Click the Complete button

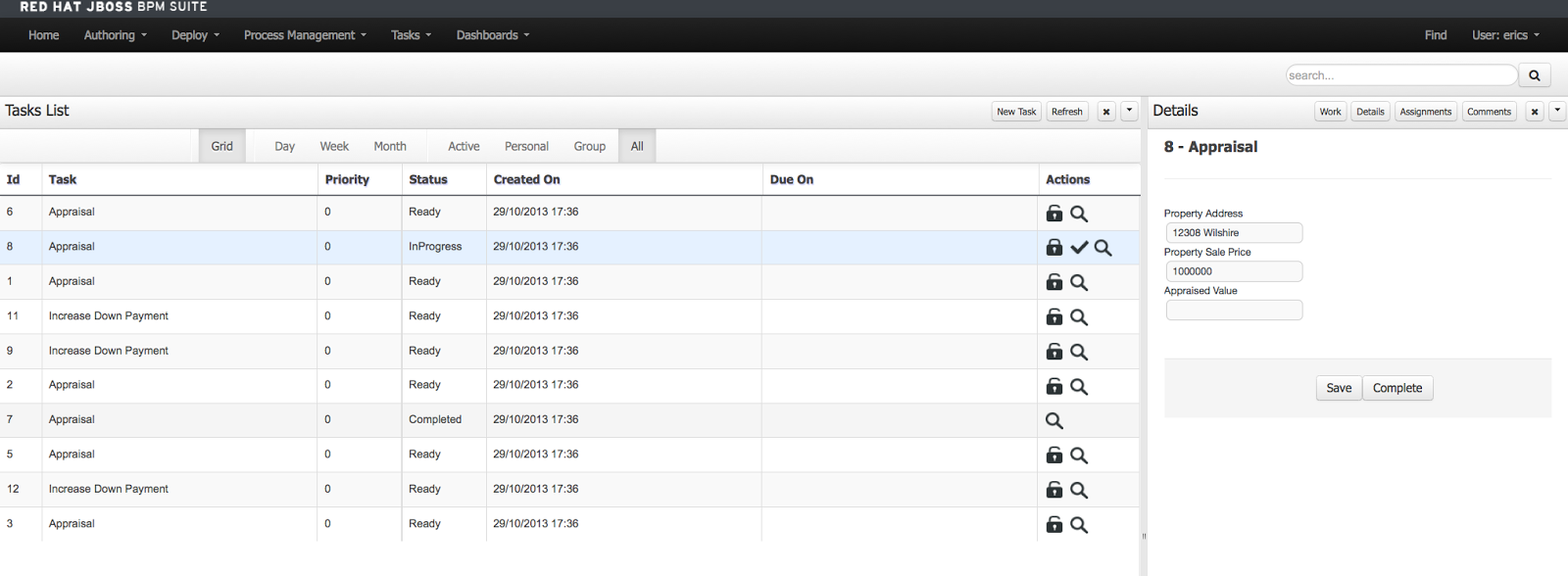tap(1397, 388)
